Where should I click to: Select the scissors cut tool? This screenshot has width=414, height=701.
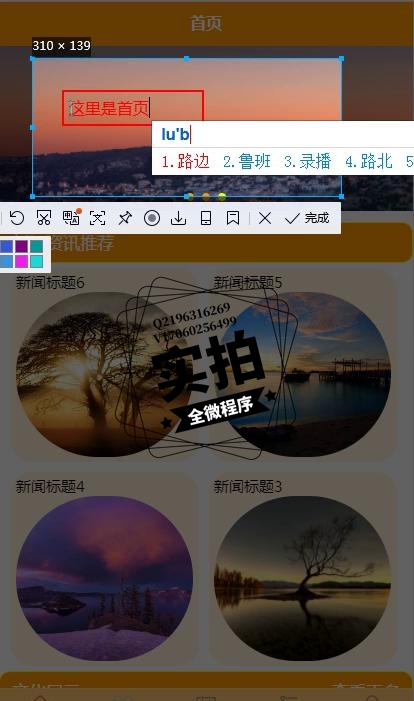[x=44, y=218]
